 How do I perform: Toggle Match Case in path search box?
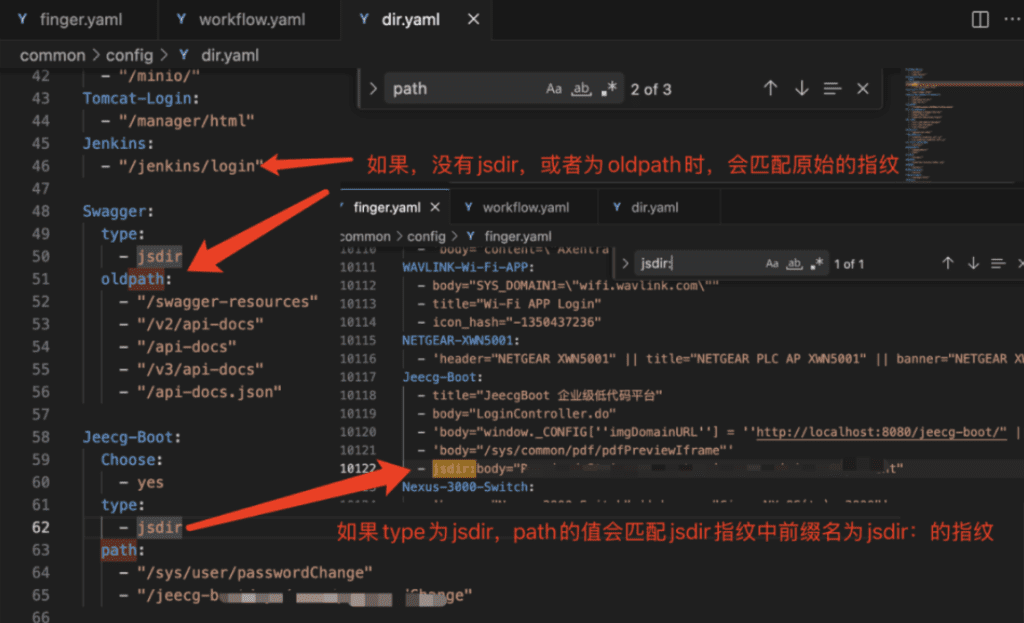554,89
